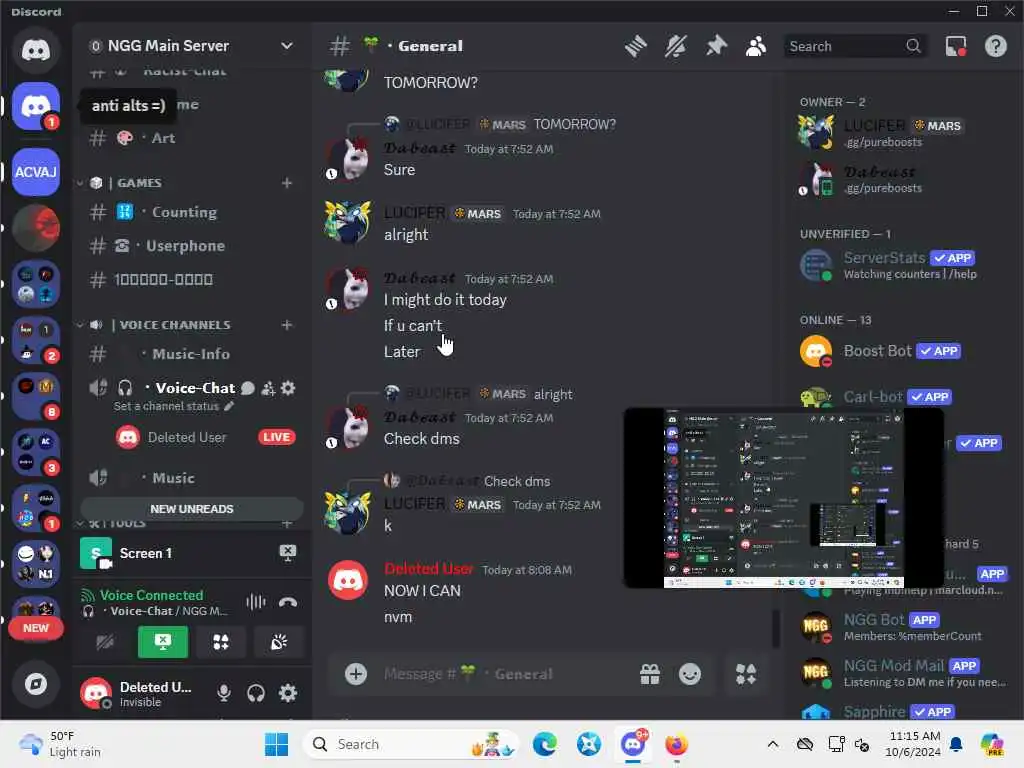Open pinned messages icon
This screenshot has height=768, width=1024.
click(716, 46)
